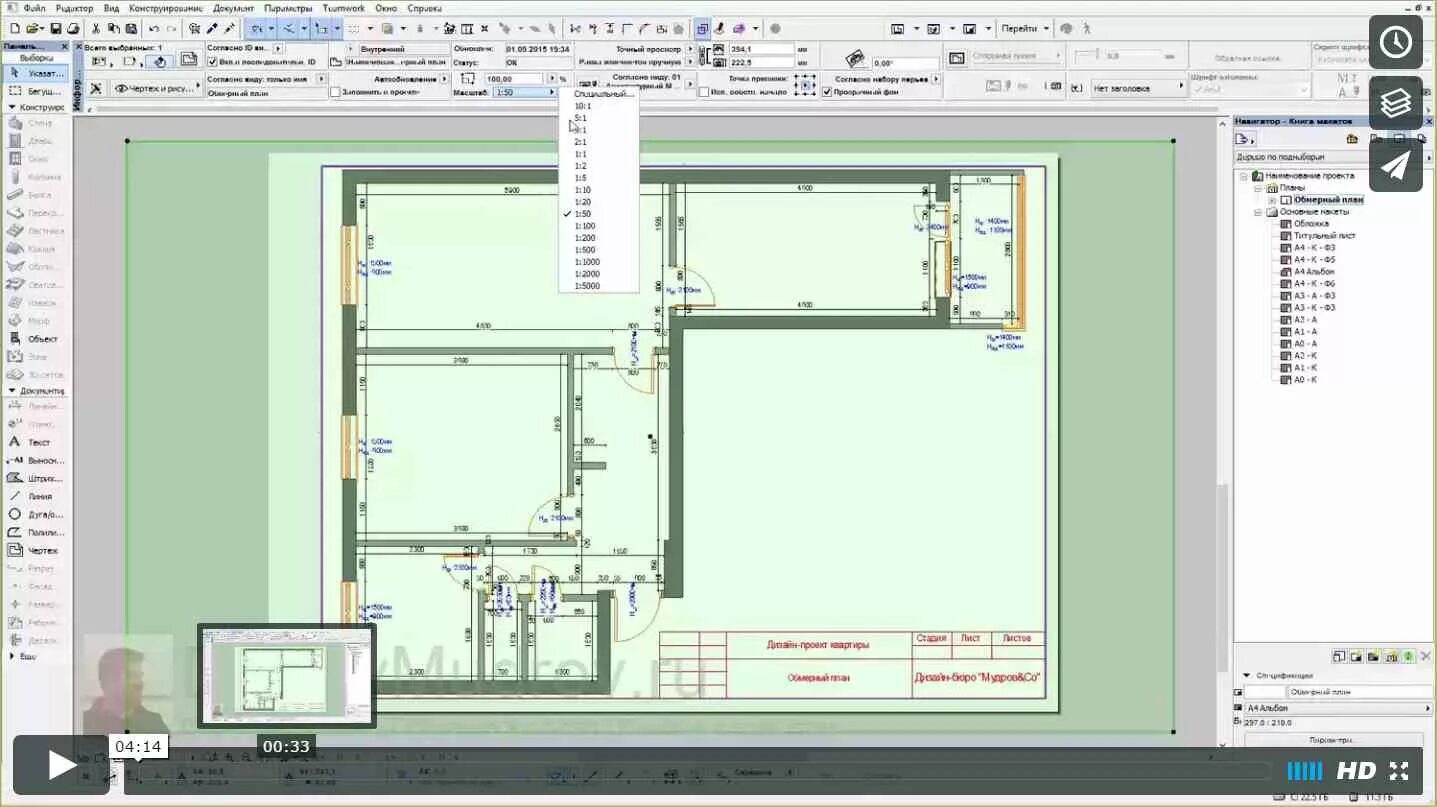
Task: Select the Указатель arrow tool
Action: (x=38, y=73)
